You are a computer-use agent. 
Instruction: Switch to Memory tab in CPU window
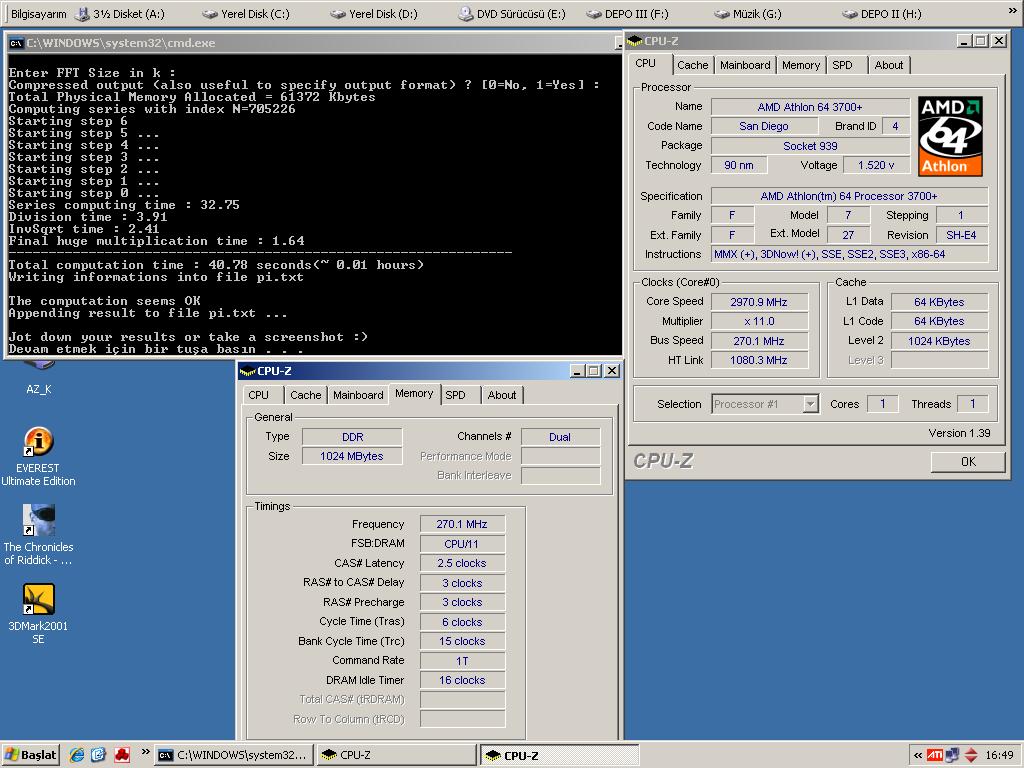click(801, 65)
